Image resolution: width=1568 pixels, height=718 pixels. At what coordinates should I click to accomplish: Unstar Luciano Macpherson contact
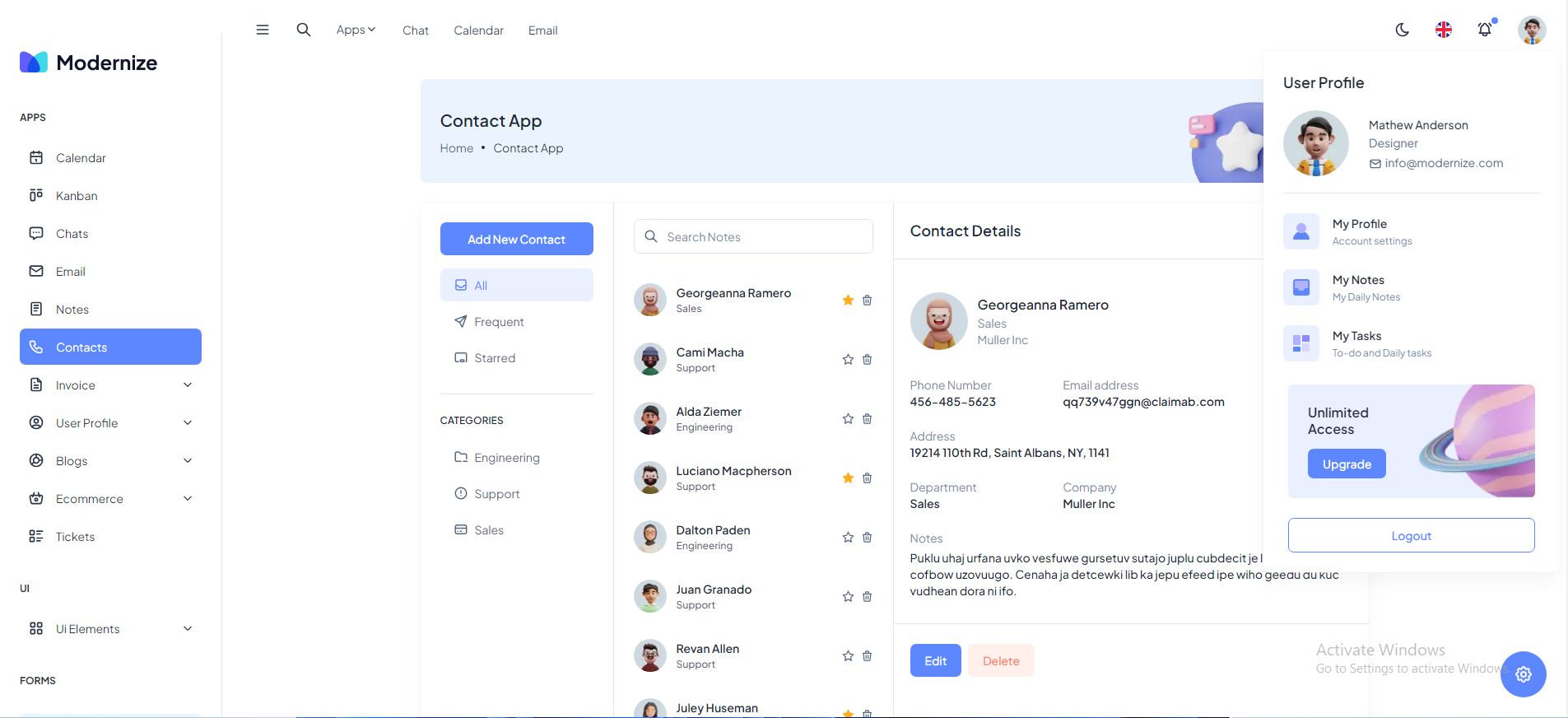(x=848, y=478)
